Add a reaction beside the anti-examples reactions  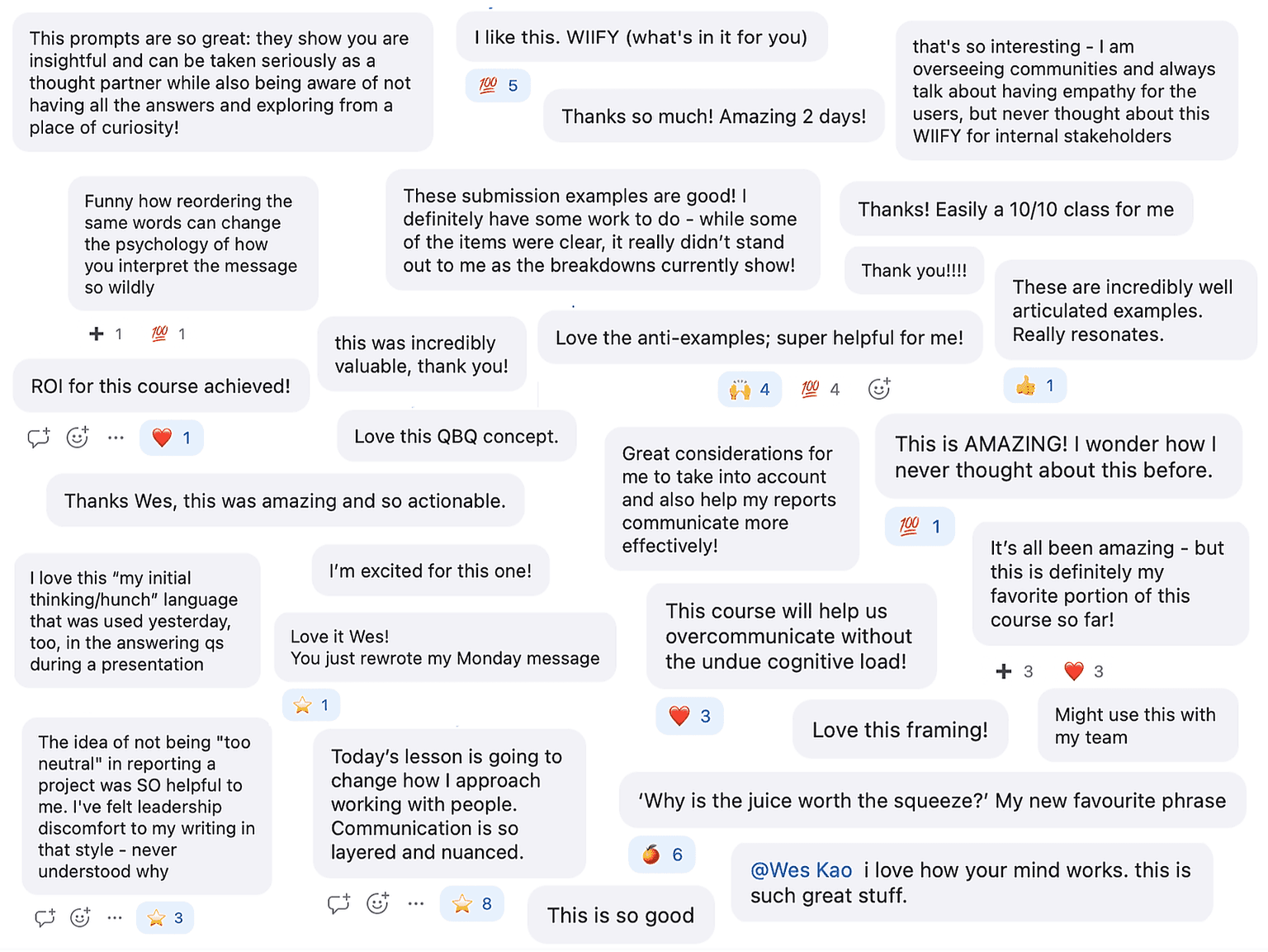[879, 389]
